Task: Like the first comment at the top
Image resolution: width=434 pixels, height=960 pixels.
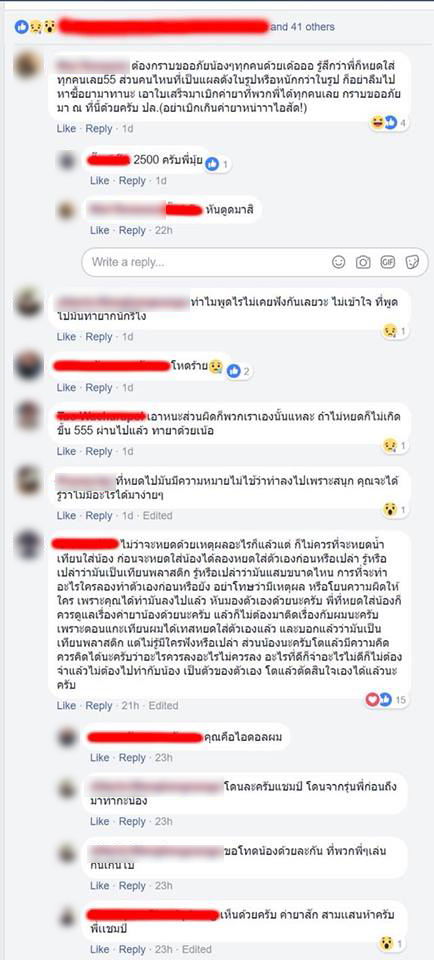Action: click(66, 129)
